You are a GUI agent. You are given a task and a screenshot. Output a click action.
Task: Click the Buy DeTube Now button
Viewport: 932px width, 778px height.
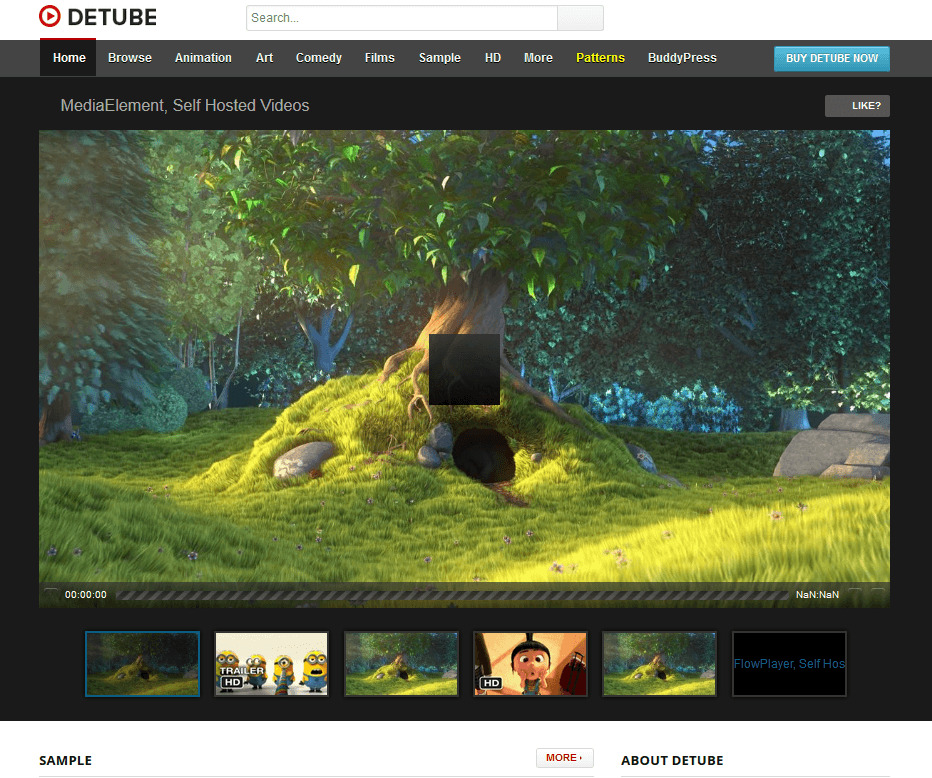tap(832, 58)
